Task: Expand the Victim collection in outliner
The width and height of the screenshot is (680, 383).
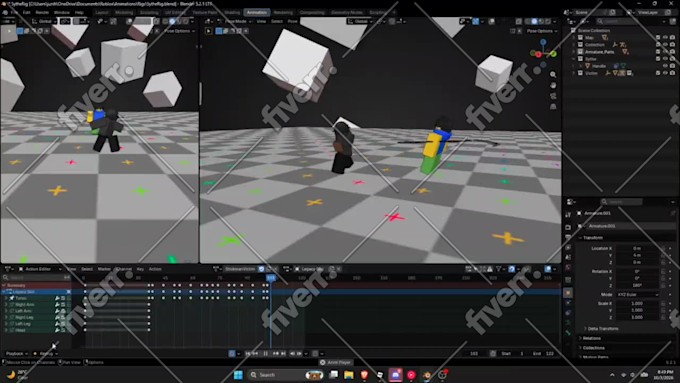Action: [x=574, y=73]
